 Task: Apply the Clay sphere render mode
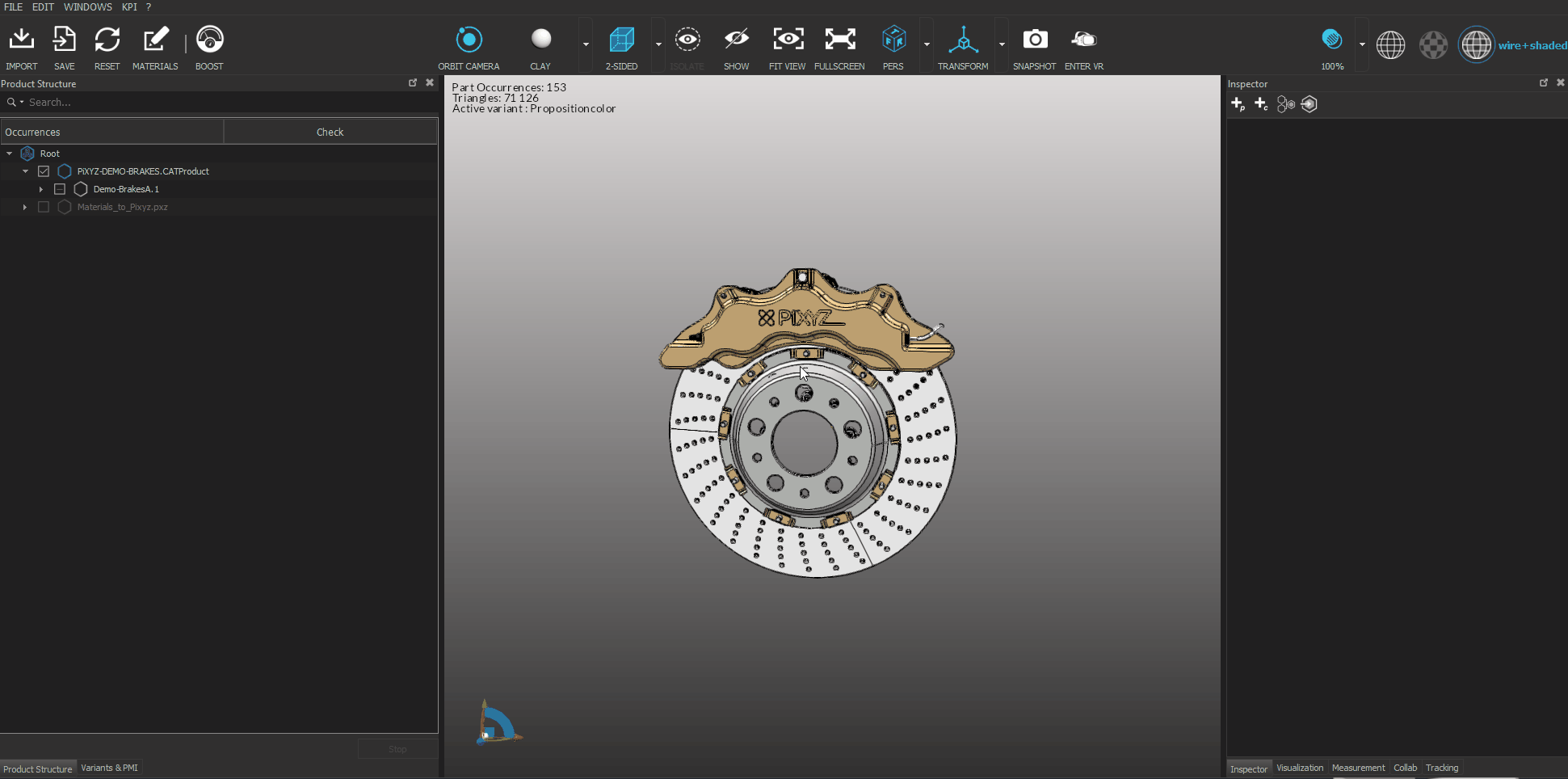click(x=541, y=39)
